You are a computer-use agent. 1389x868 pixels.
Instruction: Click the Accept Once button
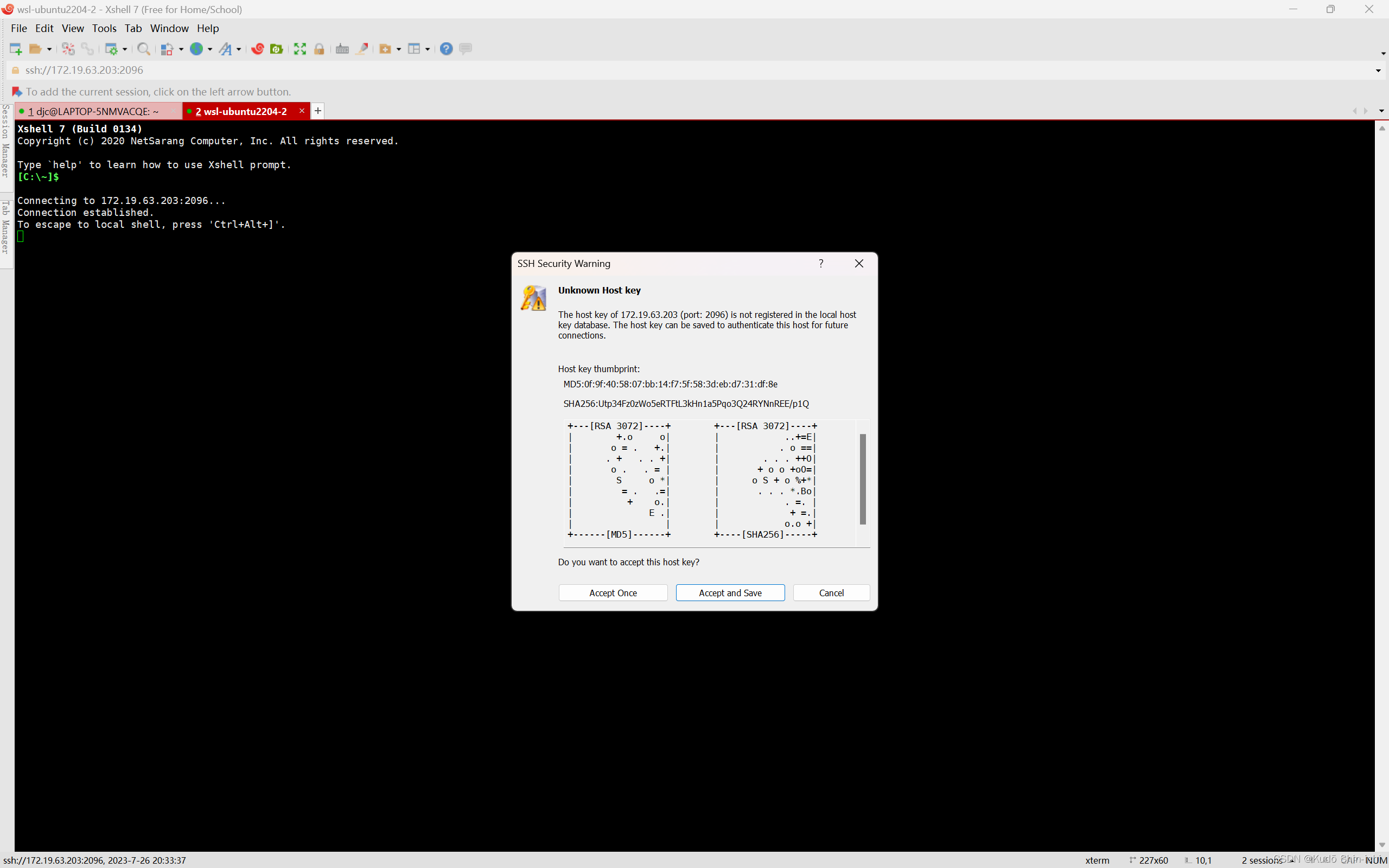pos(613,592)
